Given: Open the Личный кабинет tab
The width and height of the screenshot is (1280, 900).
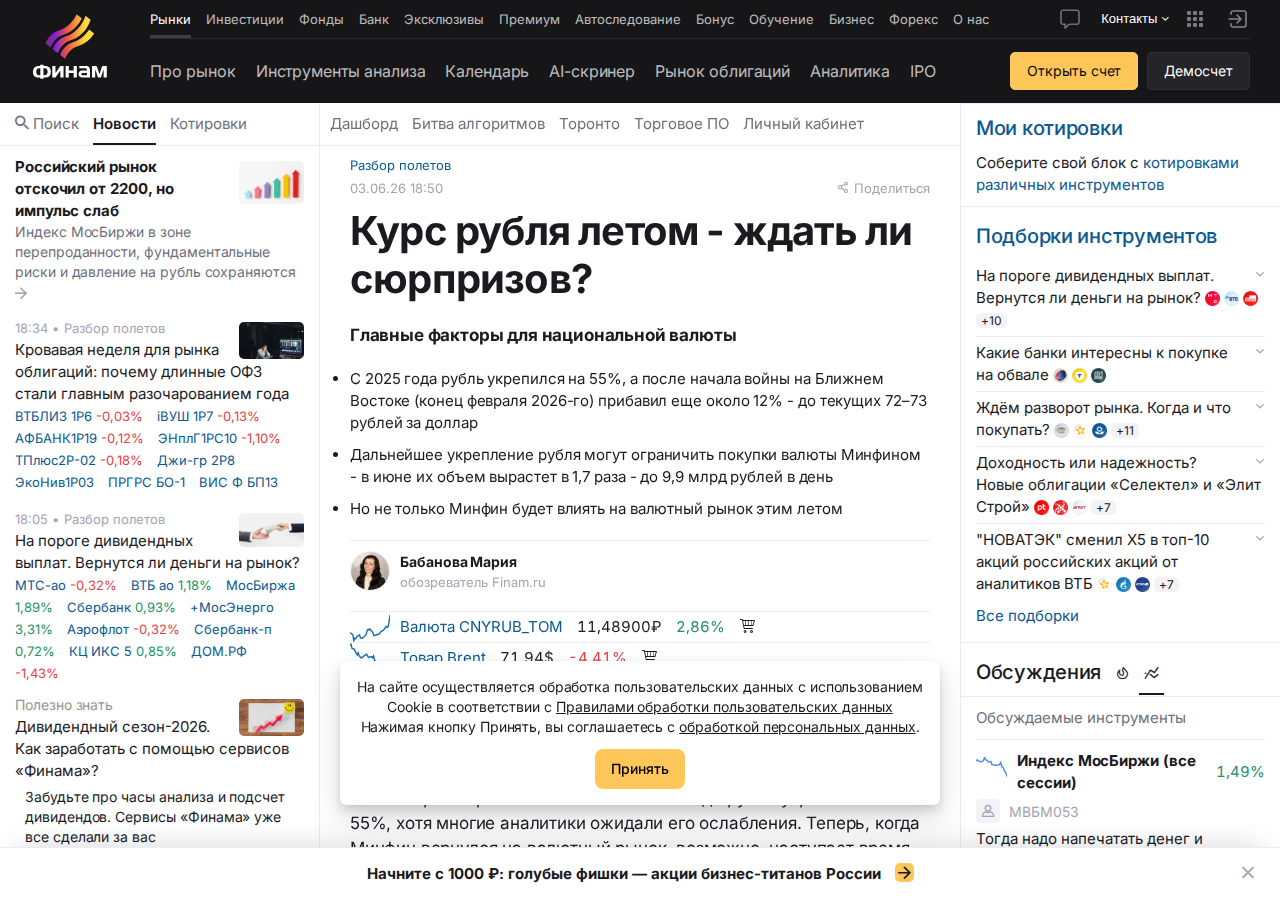Looking at the screenshot, I should (x=803, y=124).
